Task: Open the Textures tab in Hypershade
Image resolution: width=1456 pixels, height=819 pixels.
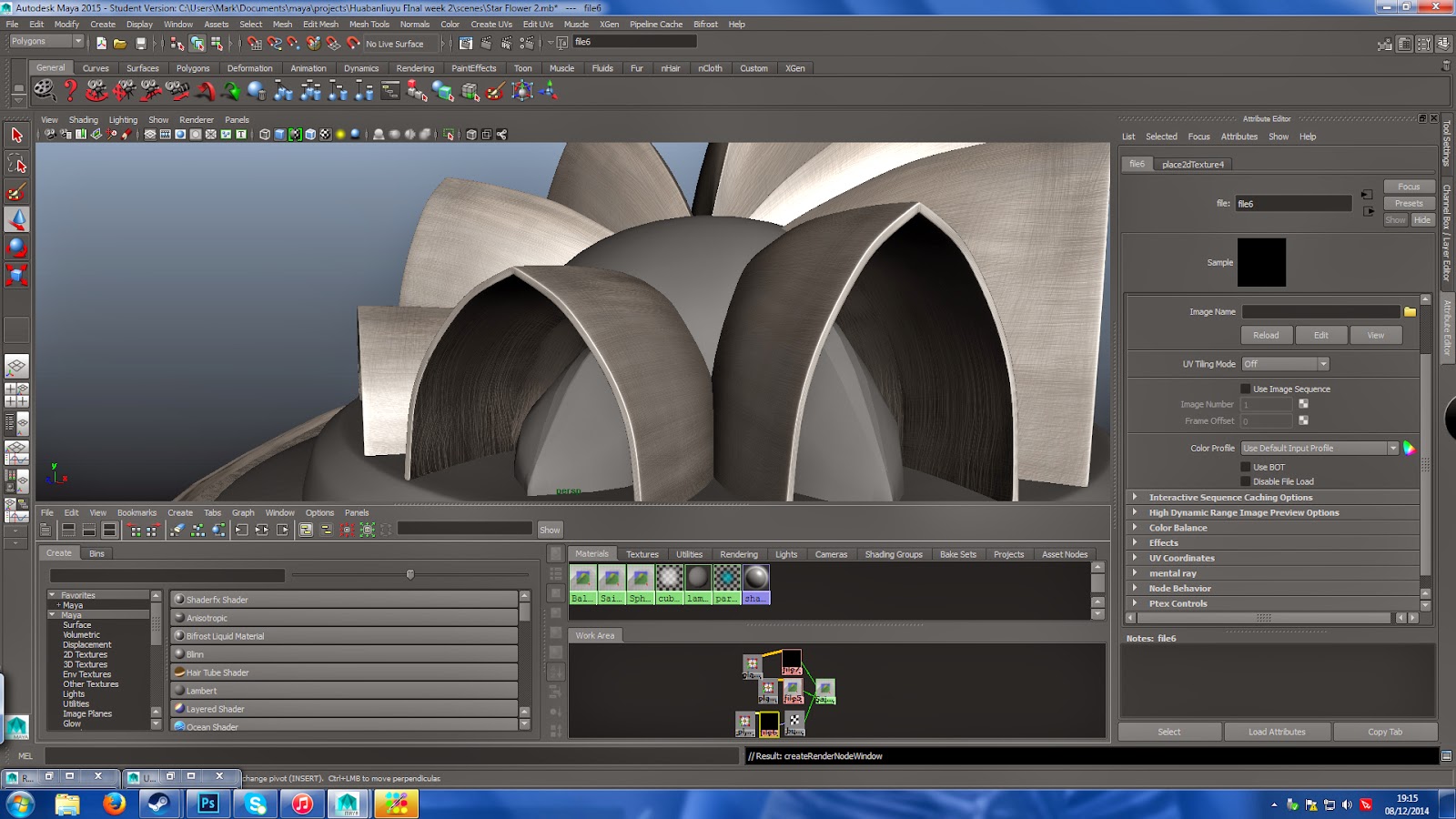Action: (x=642, y=554)
